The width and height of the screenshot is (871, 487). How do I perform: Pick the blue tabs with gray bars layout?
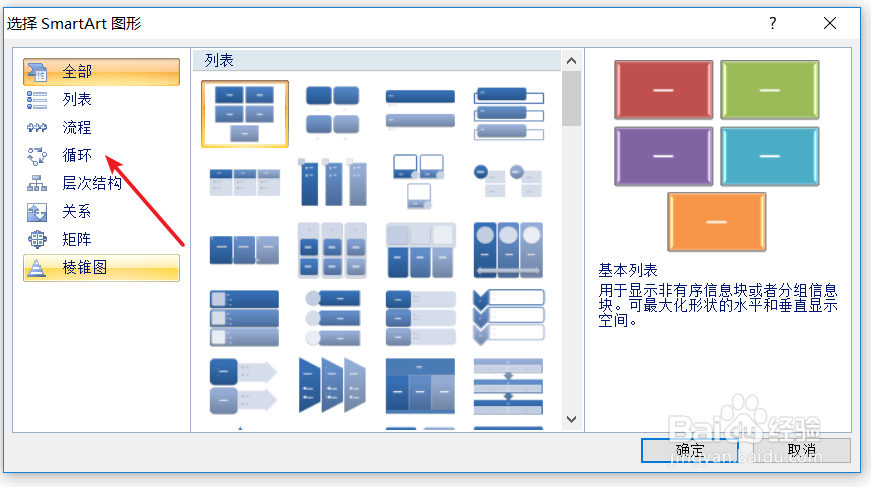click(420, 318)
